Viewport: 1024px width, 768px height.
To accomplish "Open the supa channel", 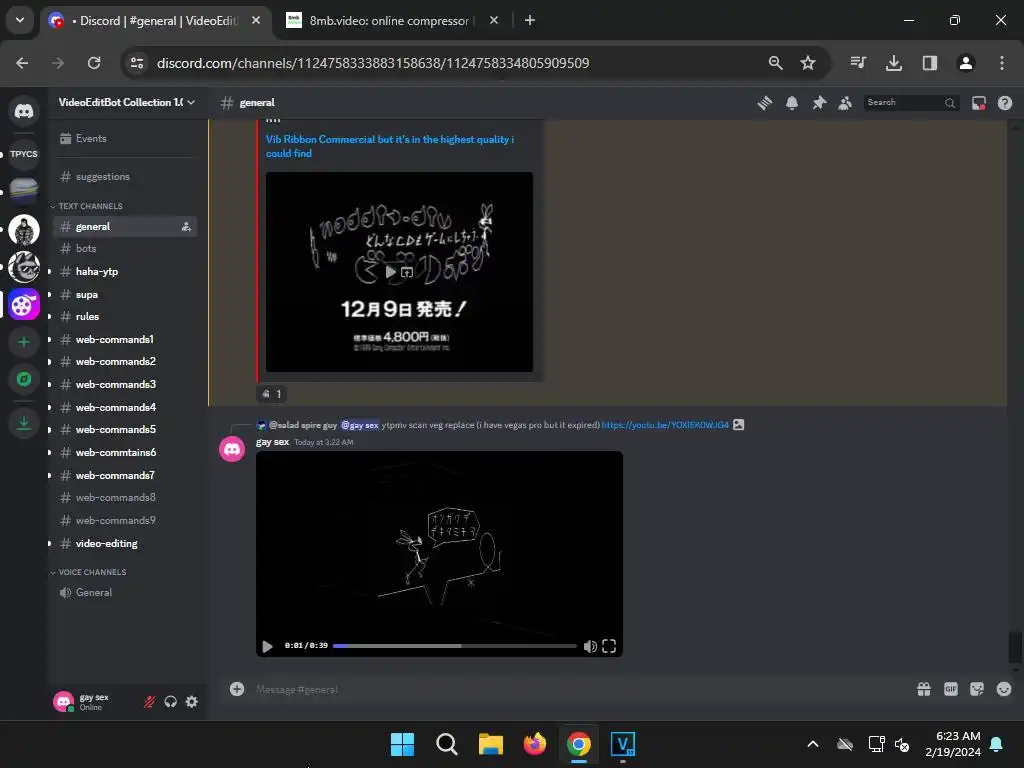I will pos(125,295).
